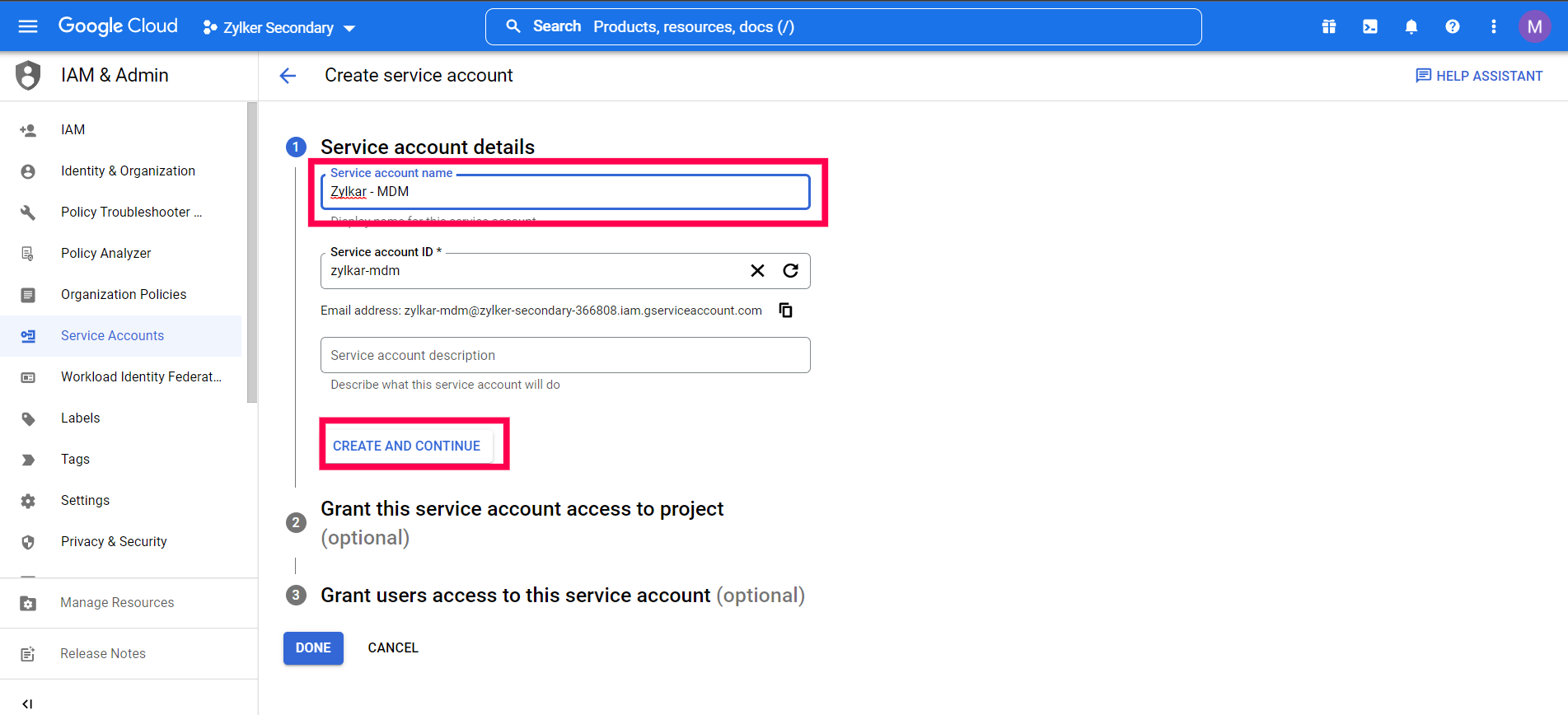Go to Policy Analyzer

120,253
